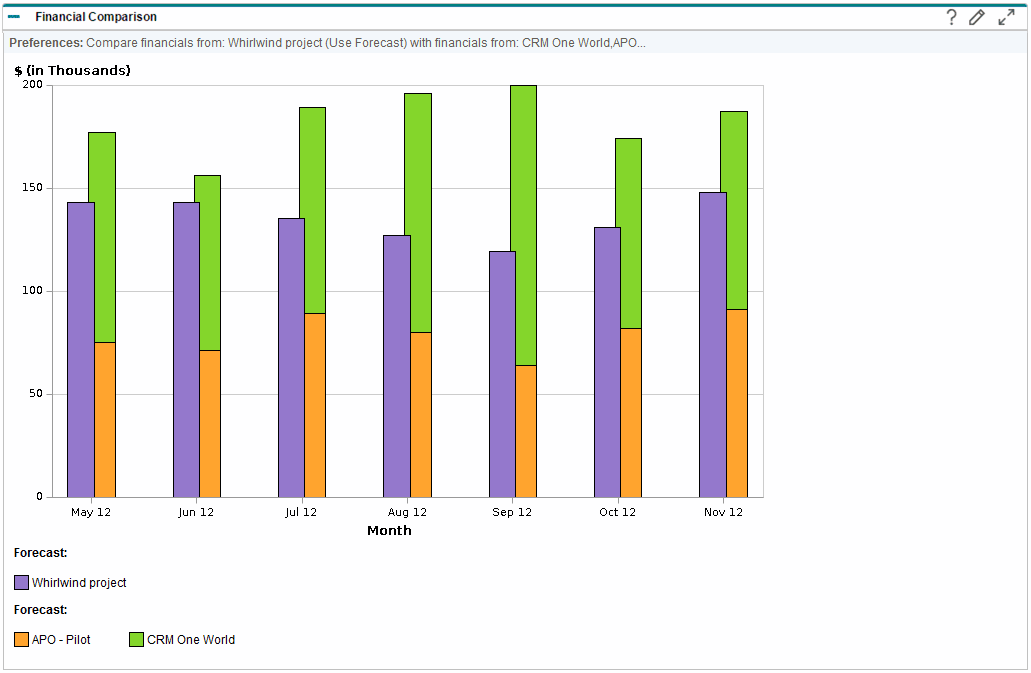Click the purple Whirlwind bar for May 12
Image resolution: width=1031 pixels, height=673 pixels.
pos(80,350)
